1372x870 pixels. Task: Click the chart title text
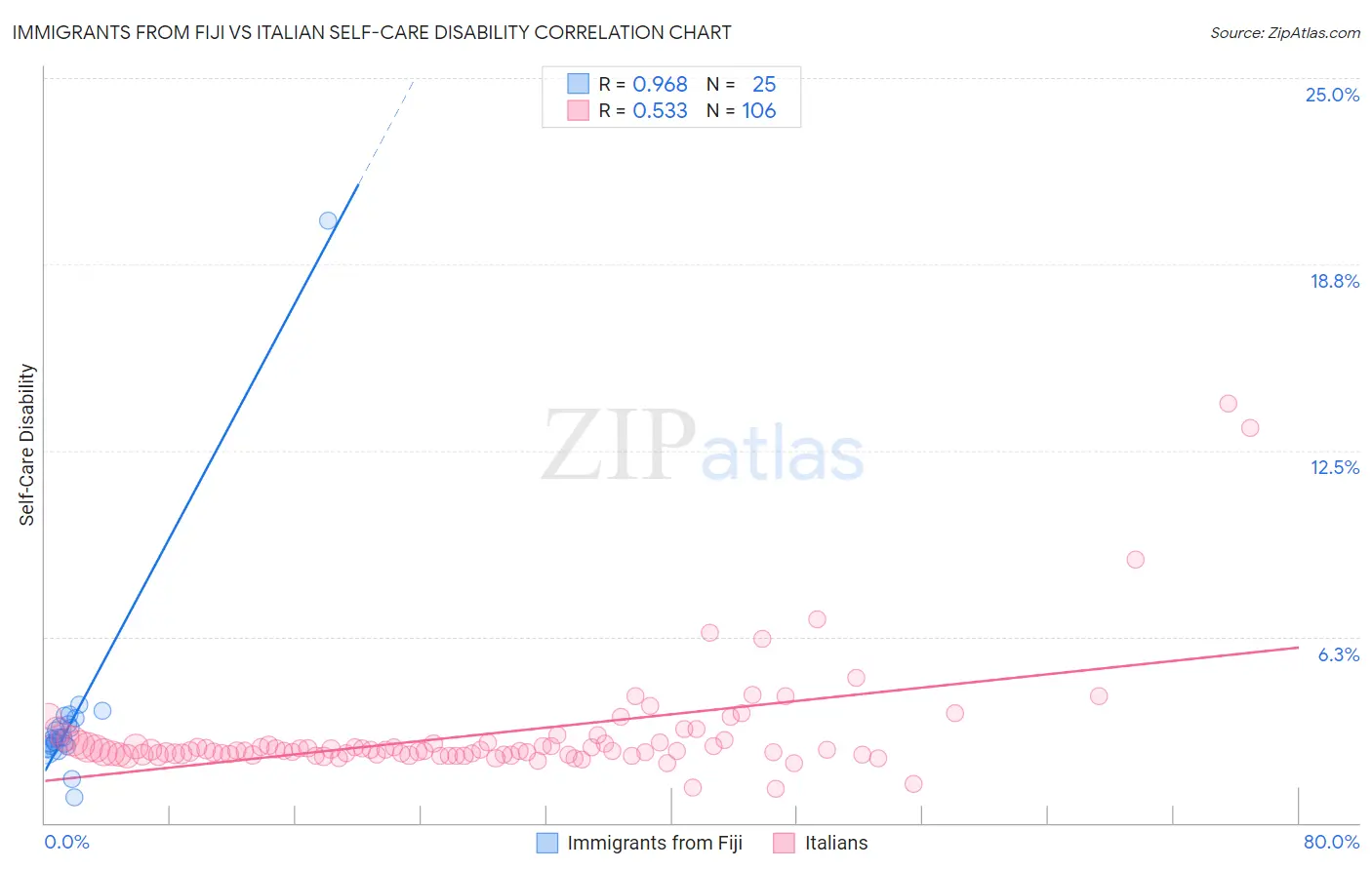click(x=371, y=32)
